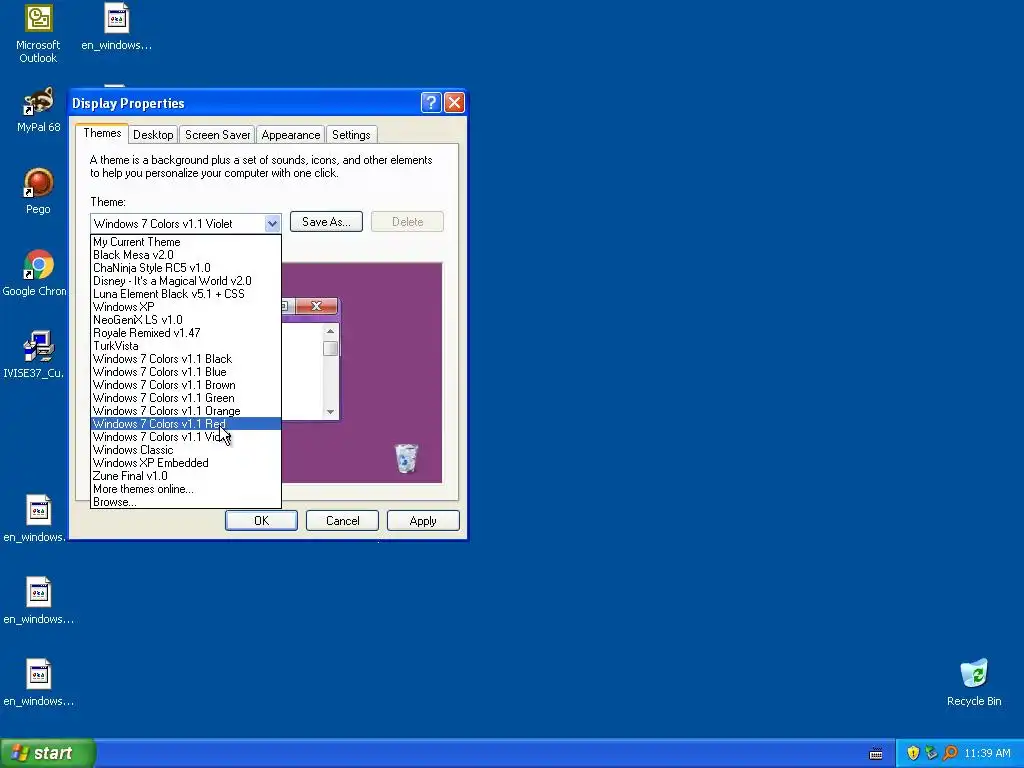1024x768 pixels.
Task: Choose ChaNinja Style RC5 v1.0 theme
Action: click(185, 268)
